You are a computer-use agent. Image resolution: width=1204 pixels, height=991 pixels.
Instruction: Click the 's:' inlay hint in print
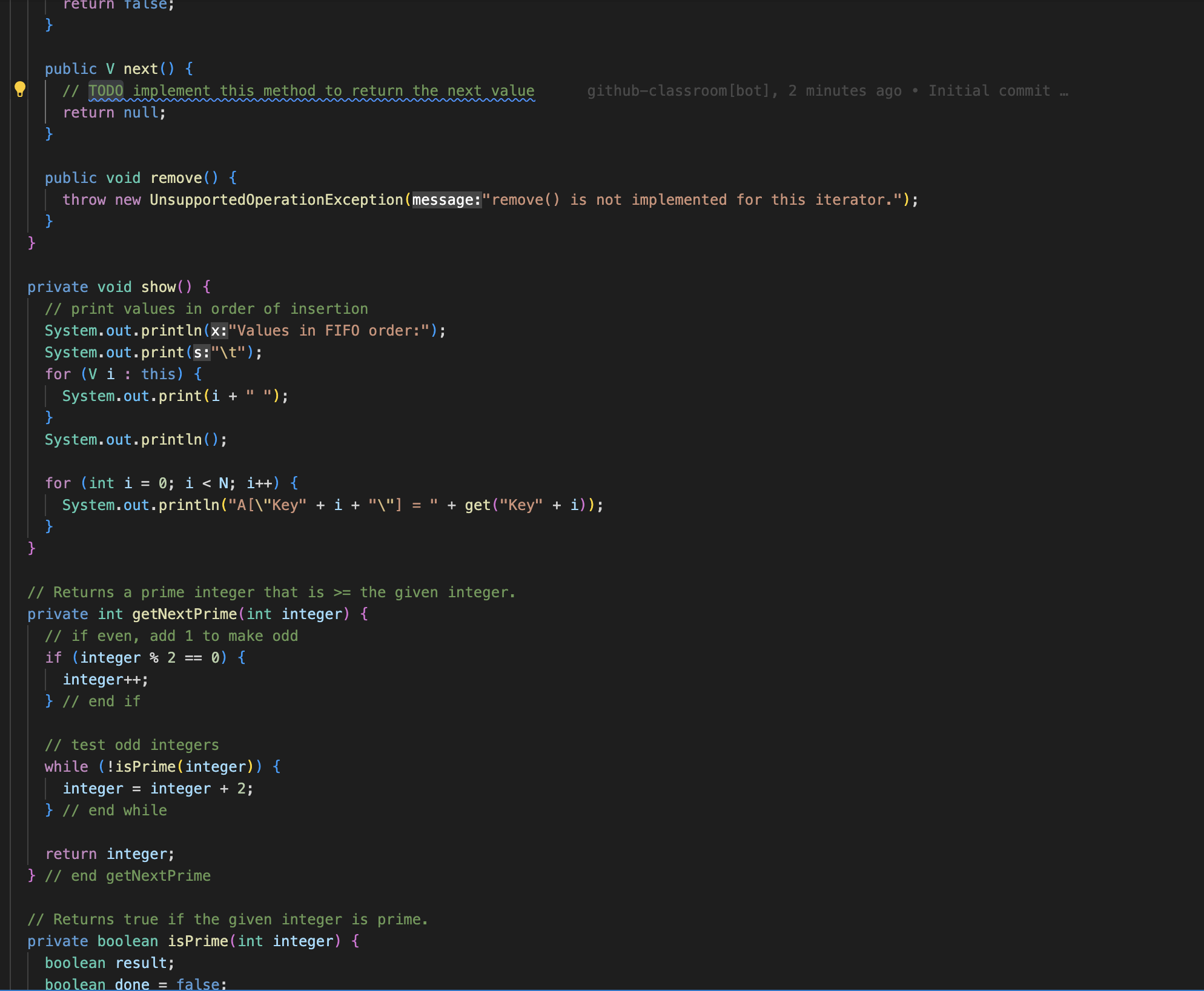click(202, 353)
